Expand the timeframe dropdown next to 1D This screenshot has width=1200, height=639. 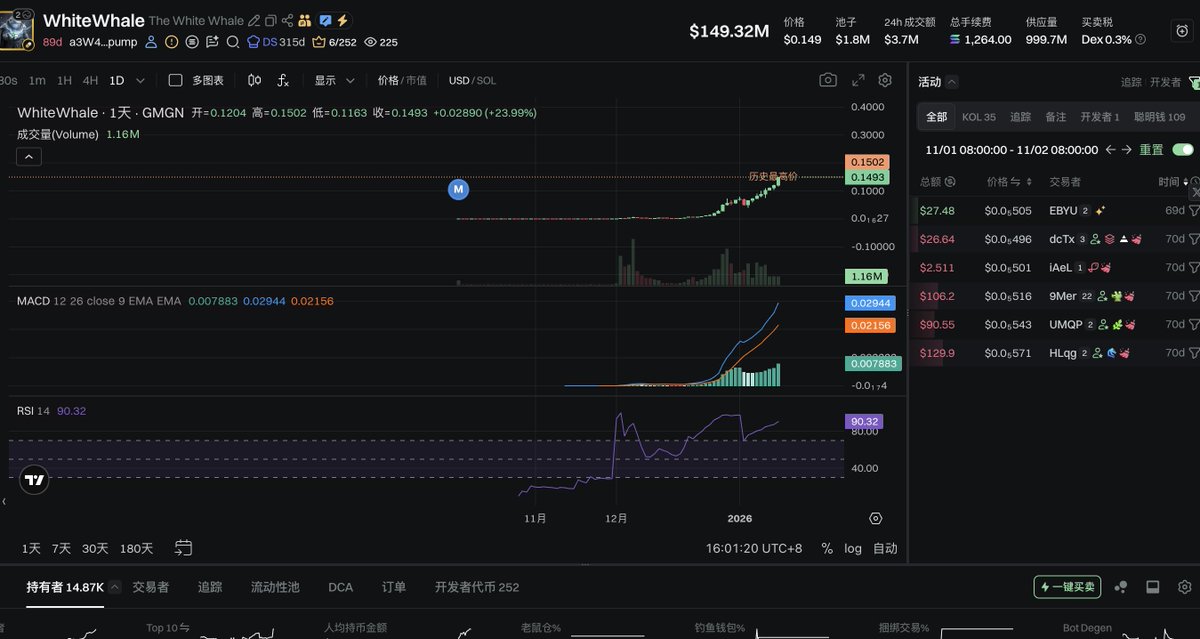point(139,80)
